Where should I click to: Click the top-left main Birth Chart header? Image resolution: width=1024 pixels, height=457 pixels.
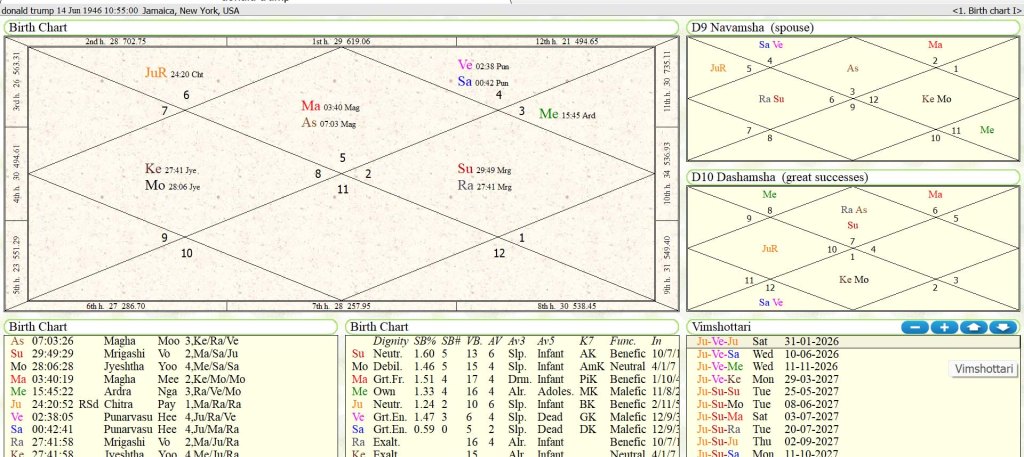(38, 27)
